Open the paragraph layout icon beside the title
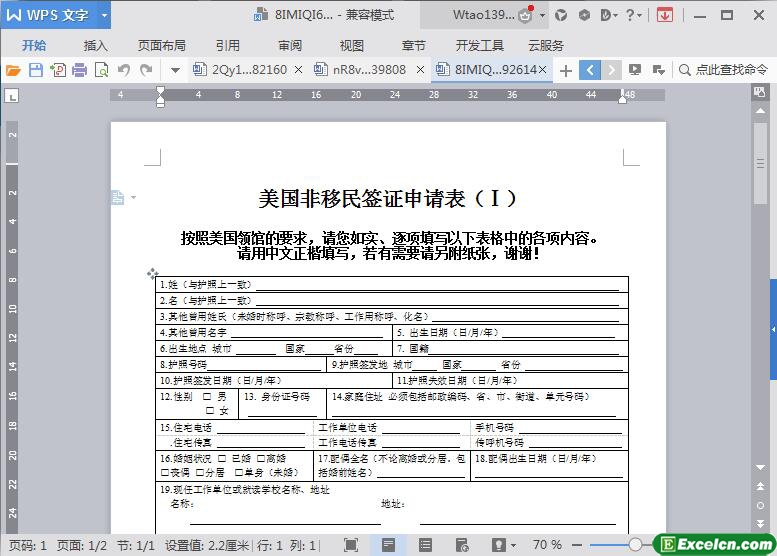The width and height of the screenshot is (777, 556). pyautogui.click(x=118, y=197)
